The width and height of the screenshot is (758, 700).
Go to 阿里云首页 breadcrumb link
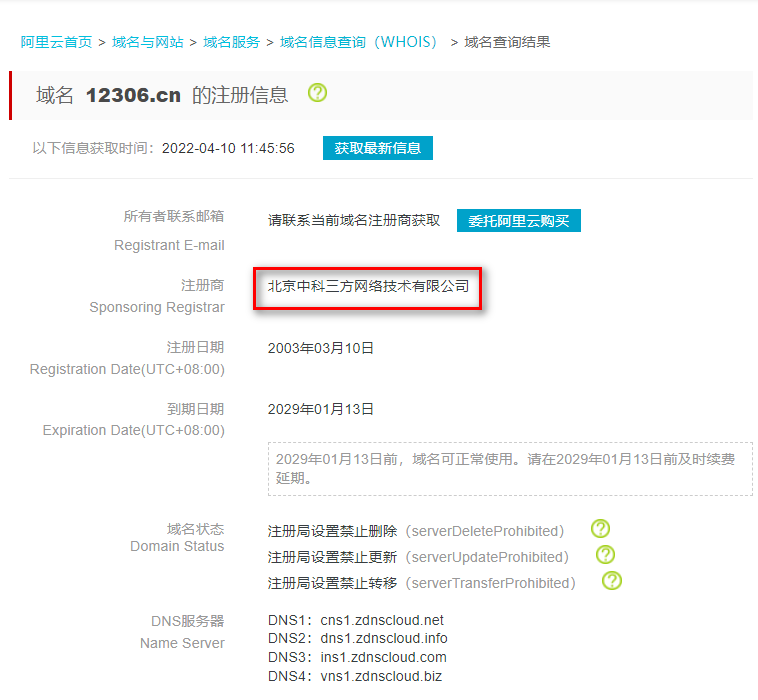(56, 42)
